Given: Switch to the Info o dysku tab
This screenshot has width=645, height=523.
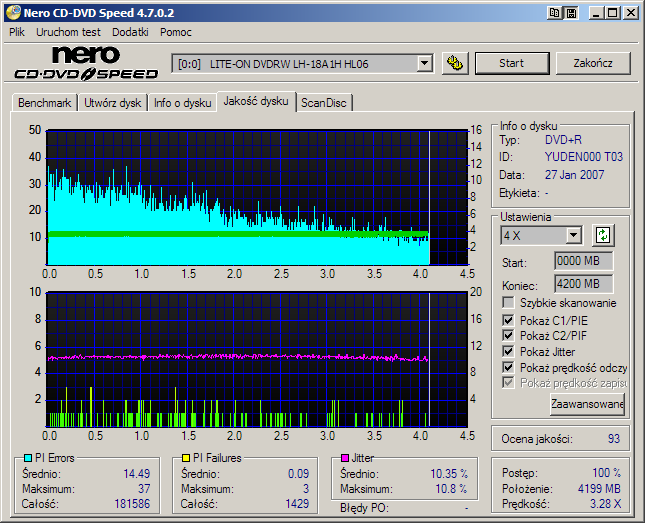Looking at the screenshot, I should point(183,103).
